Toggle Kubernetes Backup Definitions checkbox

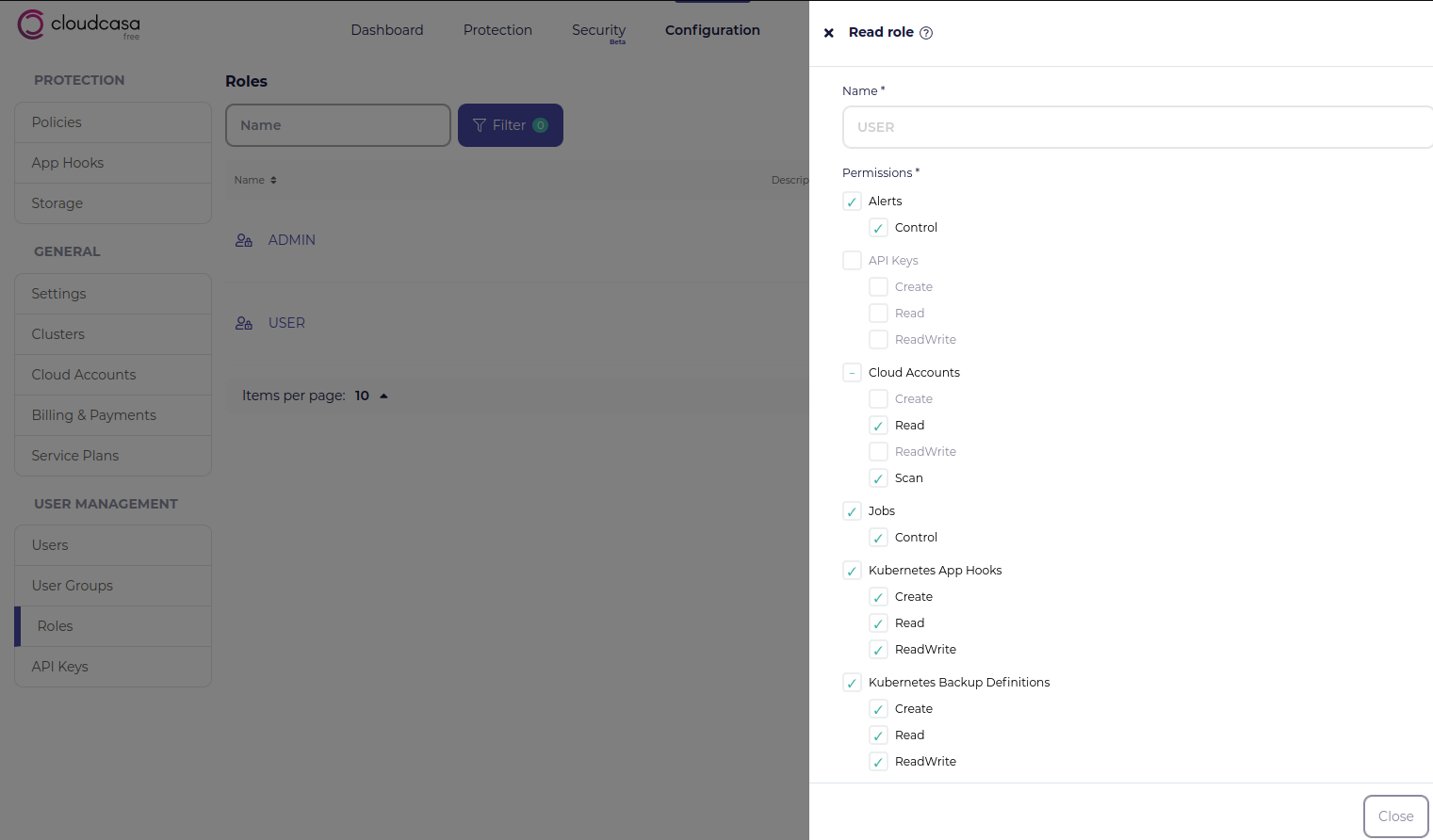point(852,683)
